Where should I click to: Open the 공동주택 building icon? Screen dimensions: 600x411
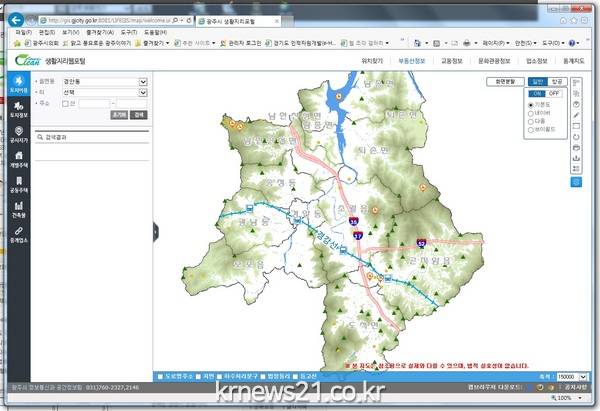(x=19, y=185)
